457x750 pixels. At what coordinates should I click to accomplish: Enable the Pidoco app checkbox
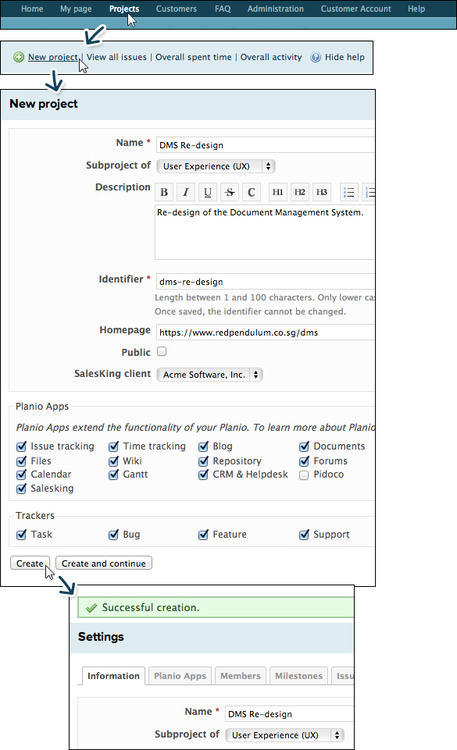(304, 475)
